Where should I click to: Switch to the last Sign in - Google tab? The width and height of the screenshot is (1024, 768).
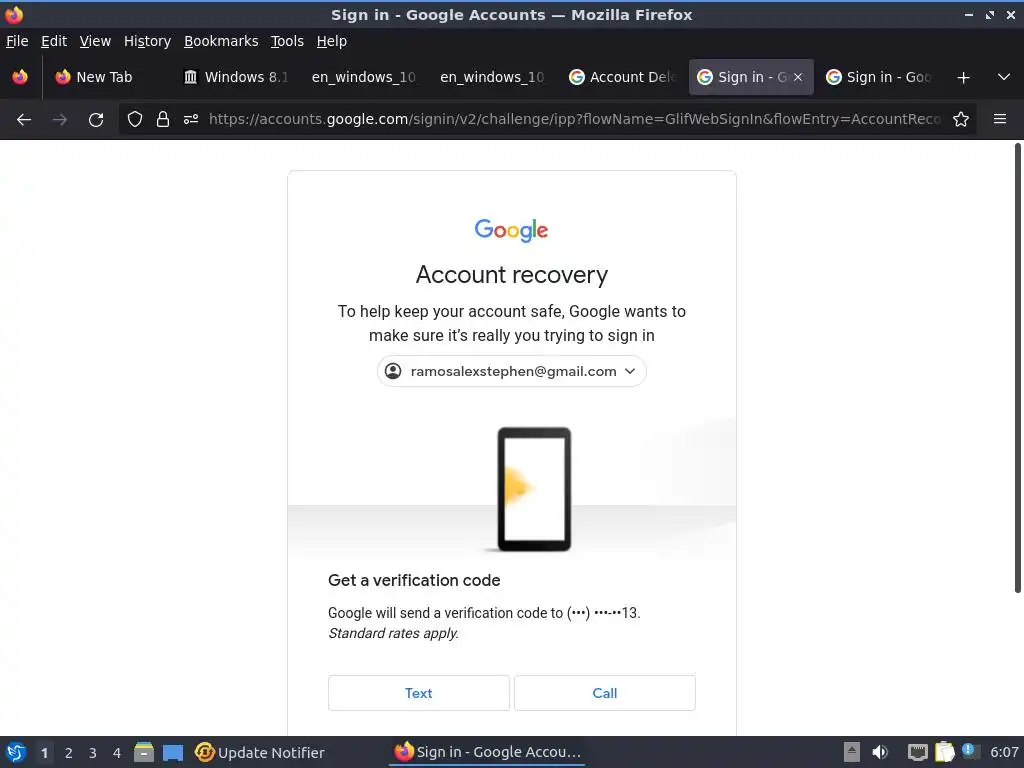(x=879, y=77)
